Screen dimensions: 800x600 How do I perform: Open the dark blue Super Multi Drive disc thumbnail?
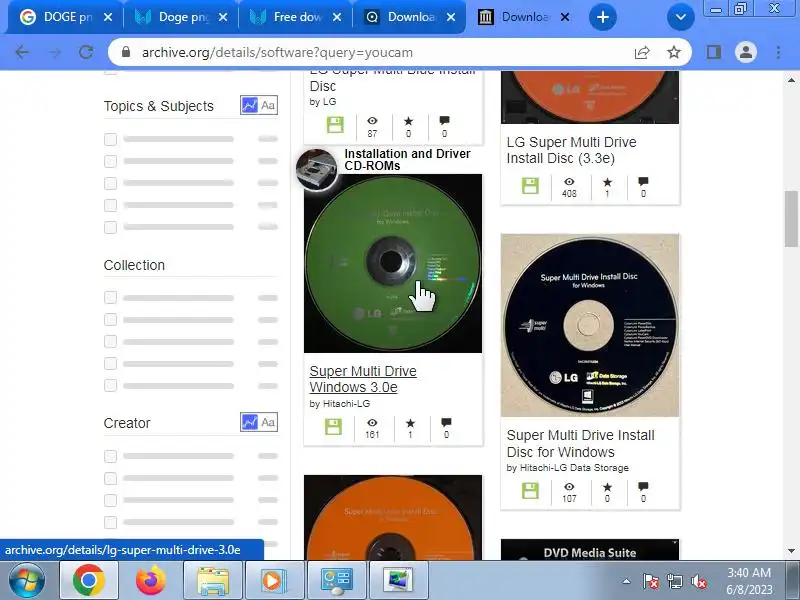tap(590, 325)
